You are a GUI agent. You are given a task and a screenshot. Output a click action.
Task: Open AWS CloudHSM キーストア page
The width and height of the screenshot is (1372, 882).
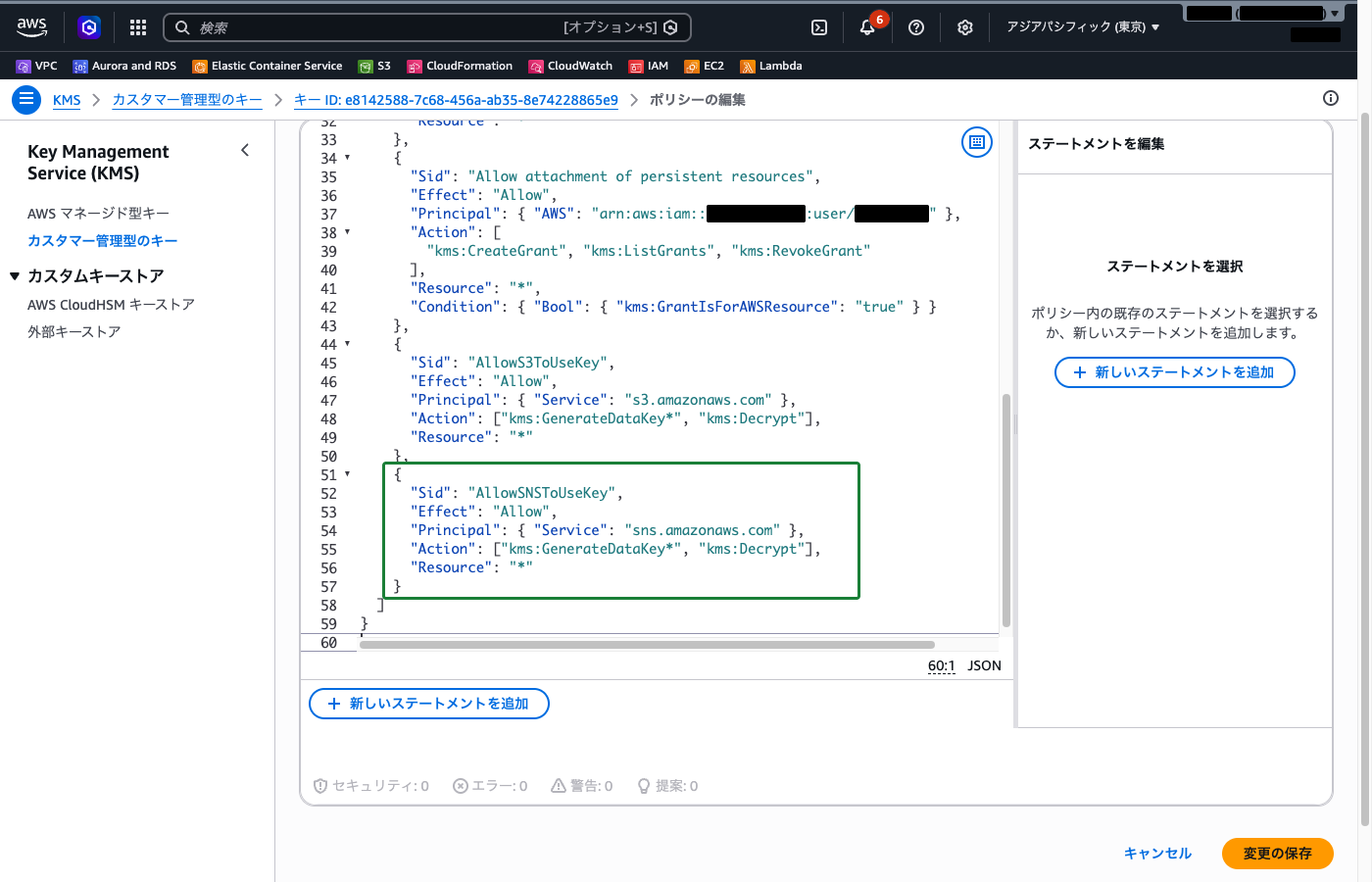click(x=111, y=305)
